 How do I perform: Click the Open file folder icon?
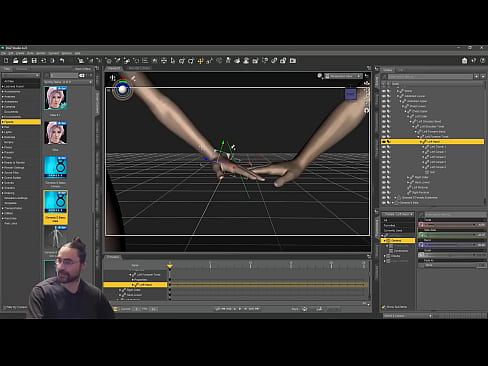15,61
